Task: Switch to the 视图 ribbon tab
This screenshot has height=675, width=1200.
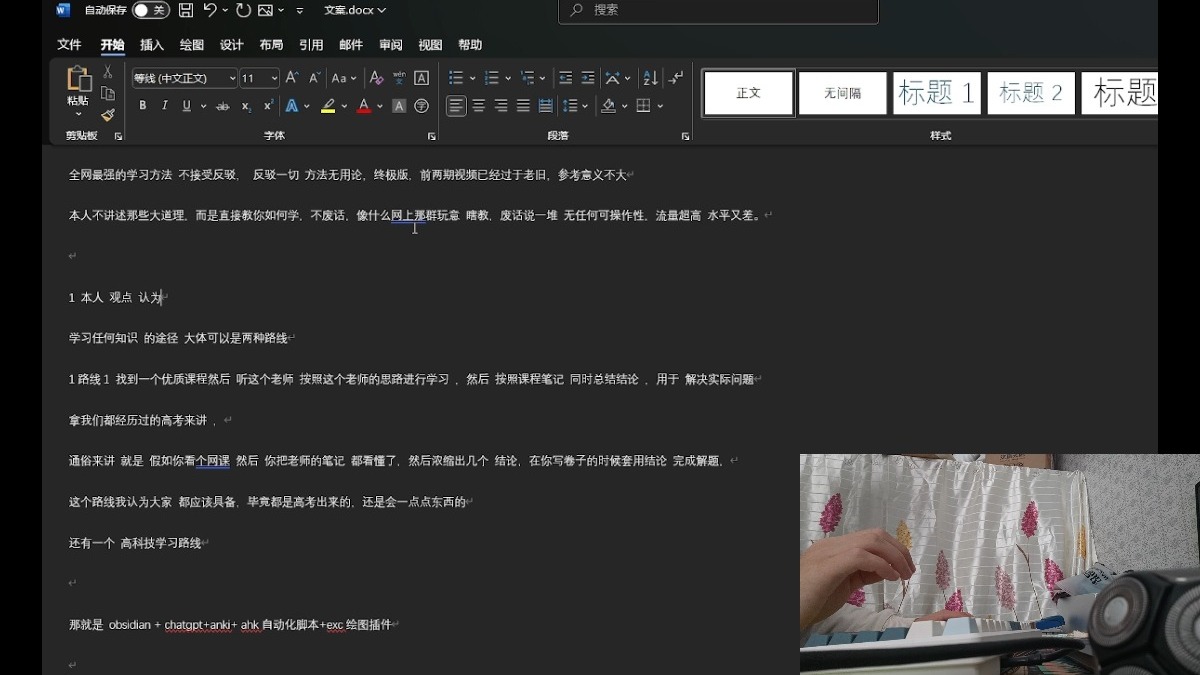Action: pyautogui.click(x=430, y=45)
